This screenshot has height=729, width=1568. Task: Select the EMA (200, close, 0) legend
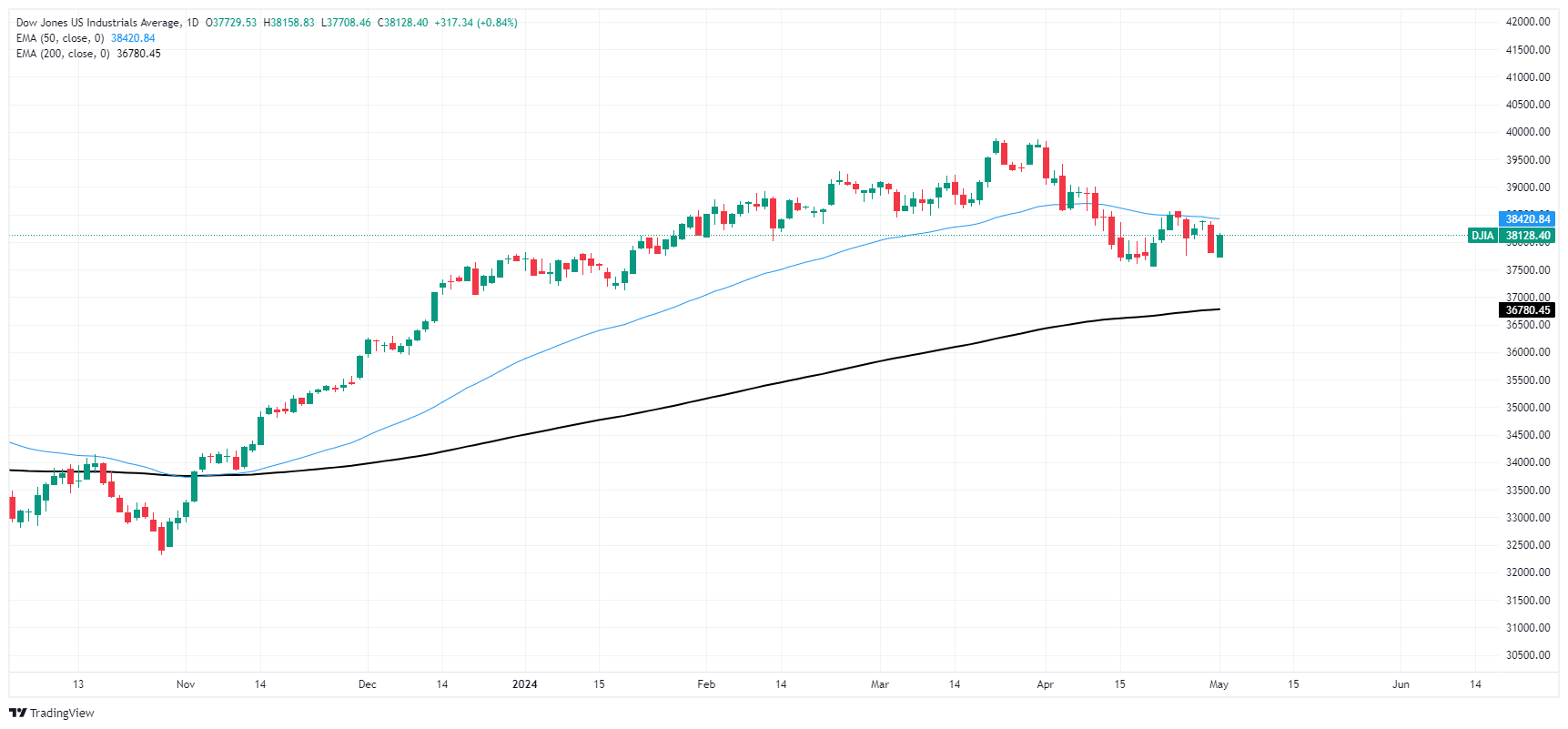(x=63, y=54)
